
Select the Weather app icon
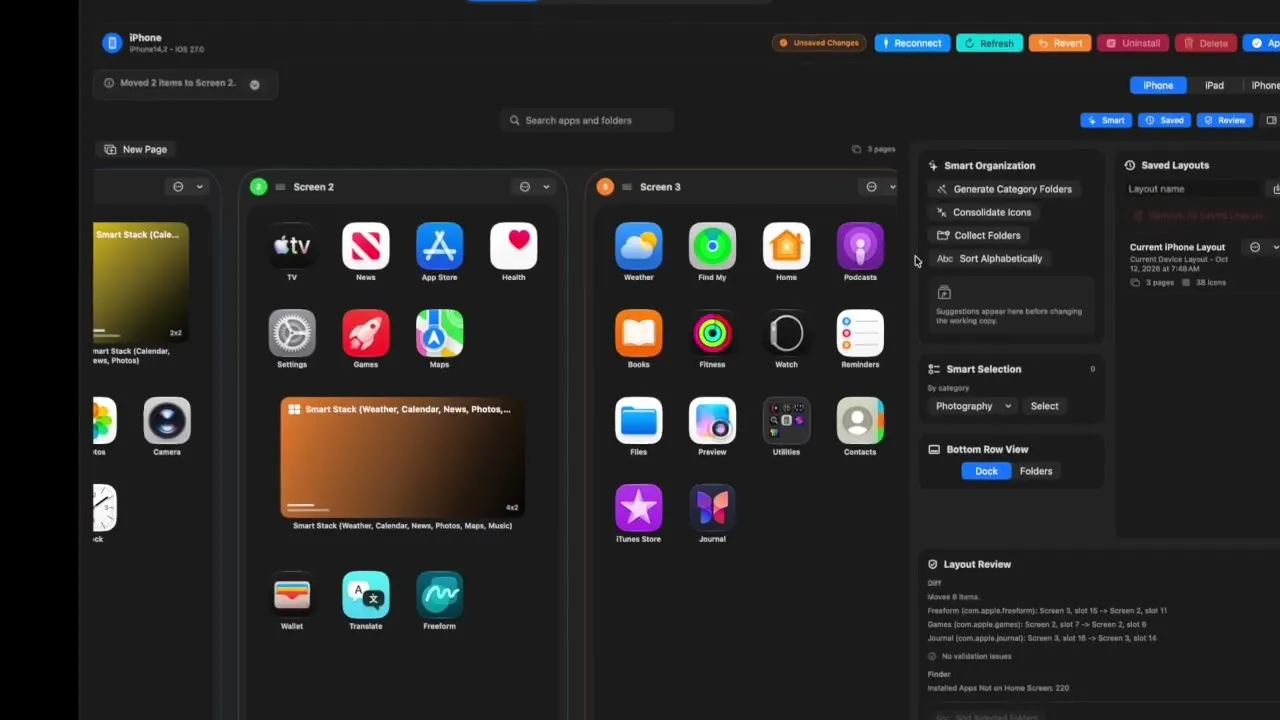click(x=639, y=246)
